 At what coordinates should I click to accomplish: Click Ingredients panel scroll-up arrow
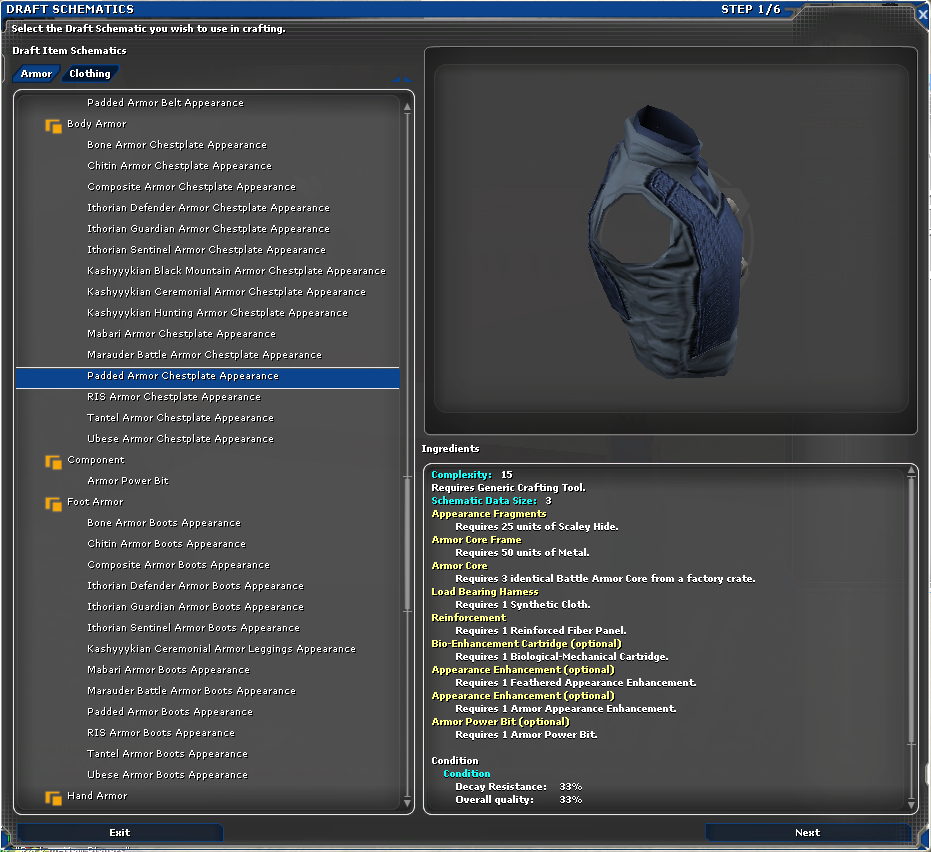(x=911, y=471)
